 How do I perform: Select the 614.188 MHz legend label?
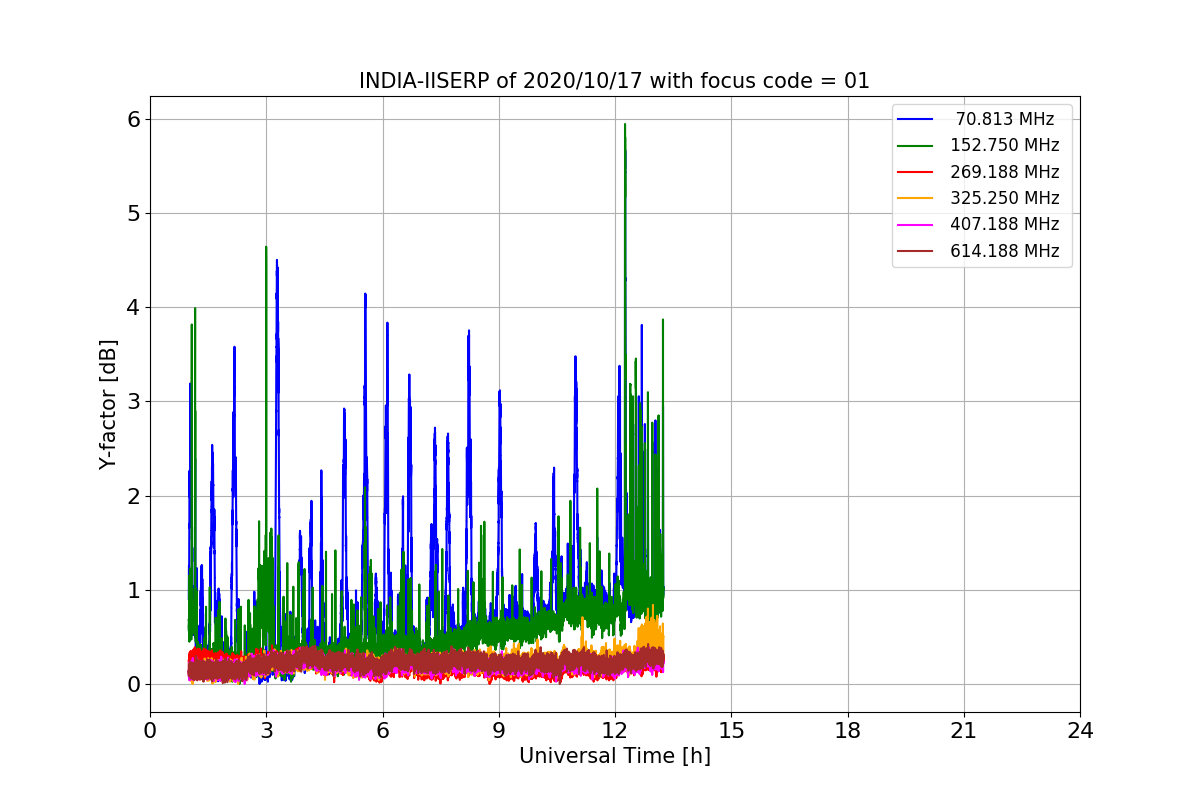[1005, 251]
